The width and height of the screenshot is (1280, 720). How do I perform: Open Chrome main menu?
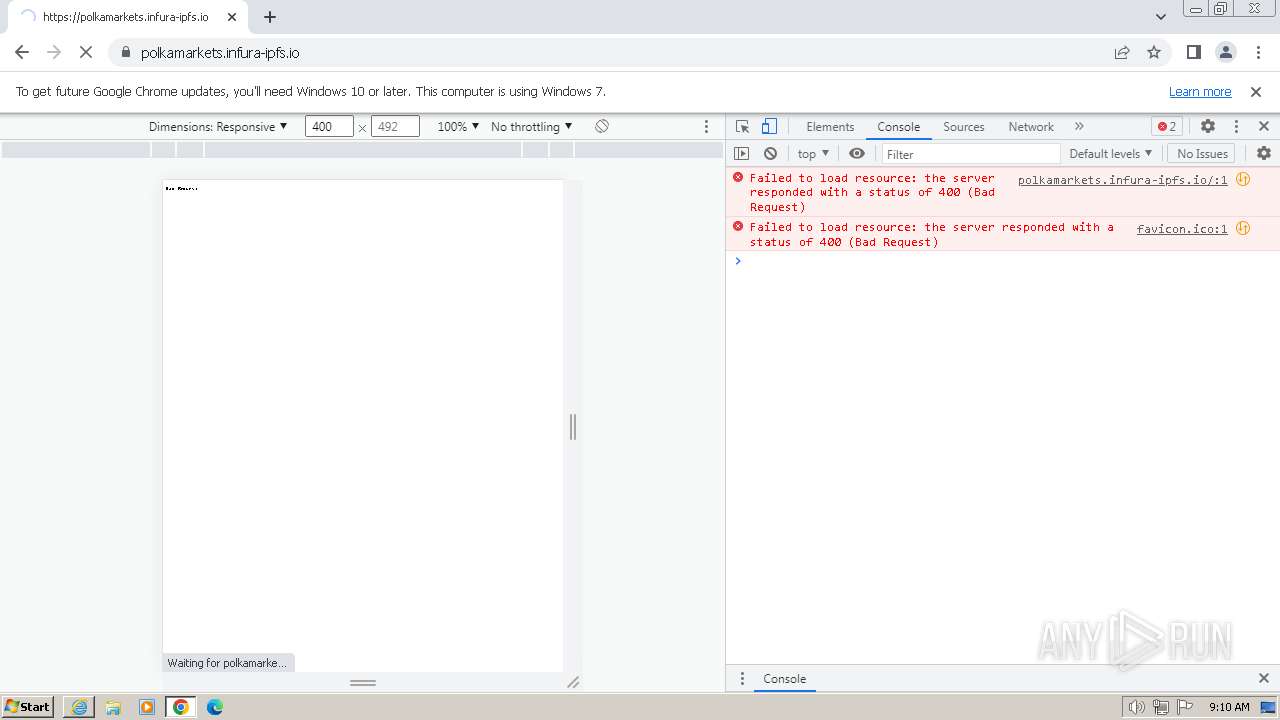(x=1257, y=52)
